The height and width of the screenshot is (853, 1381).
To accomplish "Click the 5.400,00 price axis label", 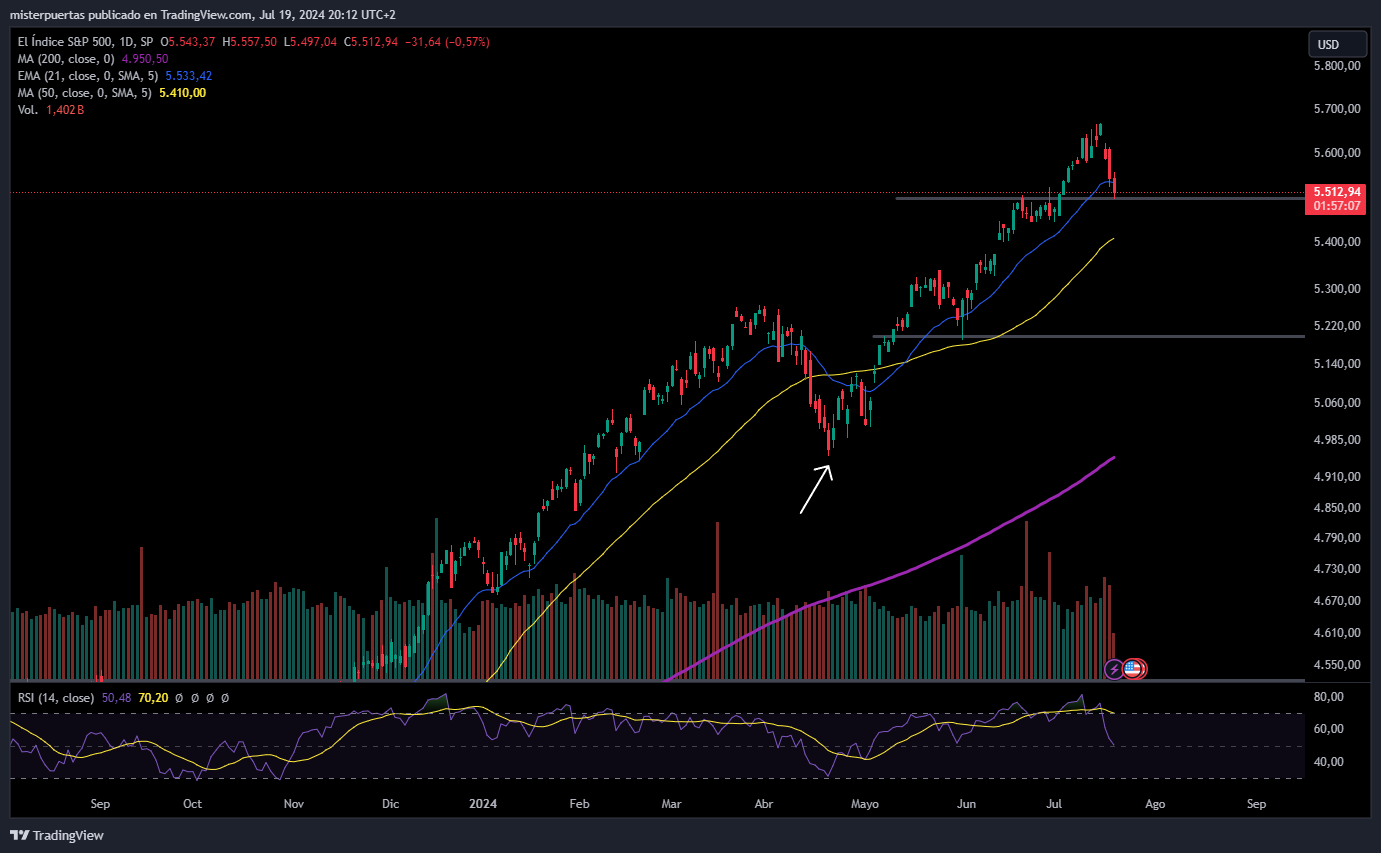I will pos(1337,242).
